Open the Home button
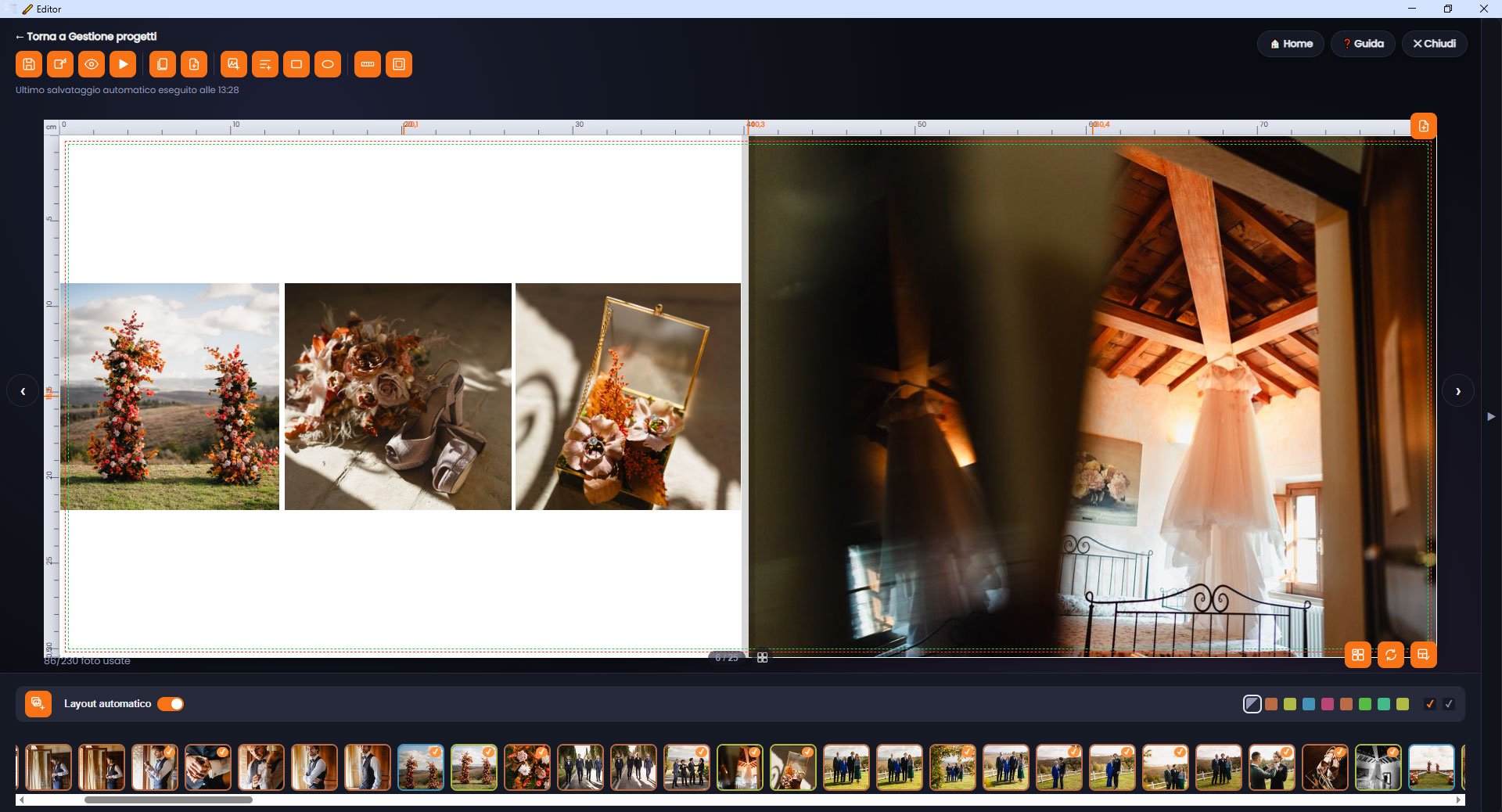The height and width of the screenshot is (812, 1502). click(x=1291, y=44)
